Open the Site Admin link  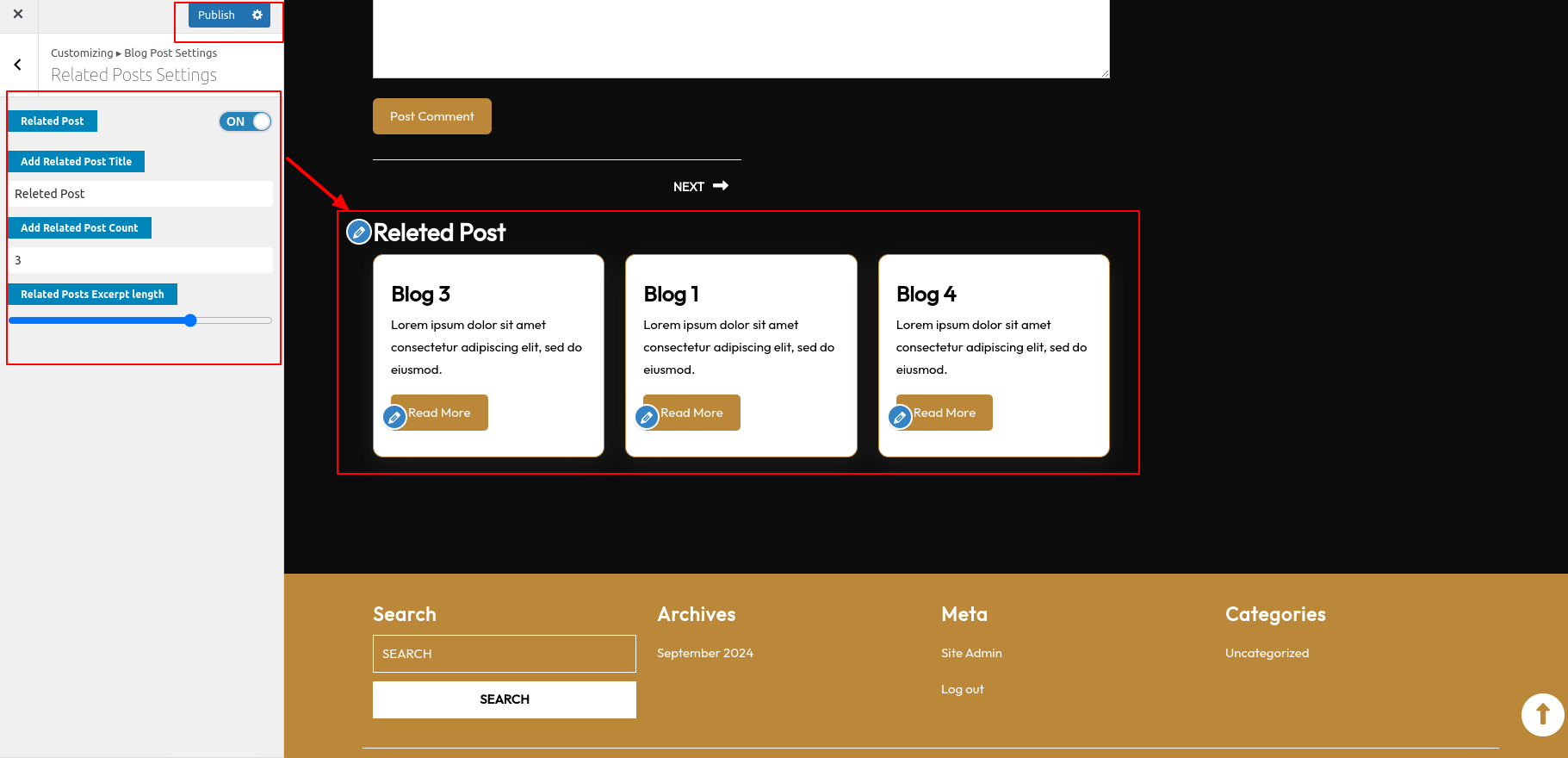[971, 653]
